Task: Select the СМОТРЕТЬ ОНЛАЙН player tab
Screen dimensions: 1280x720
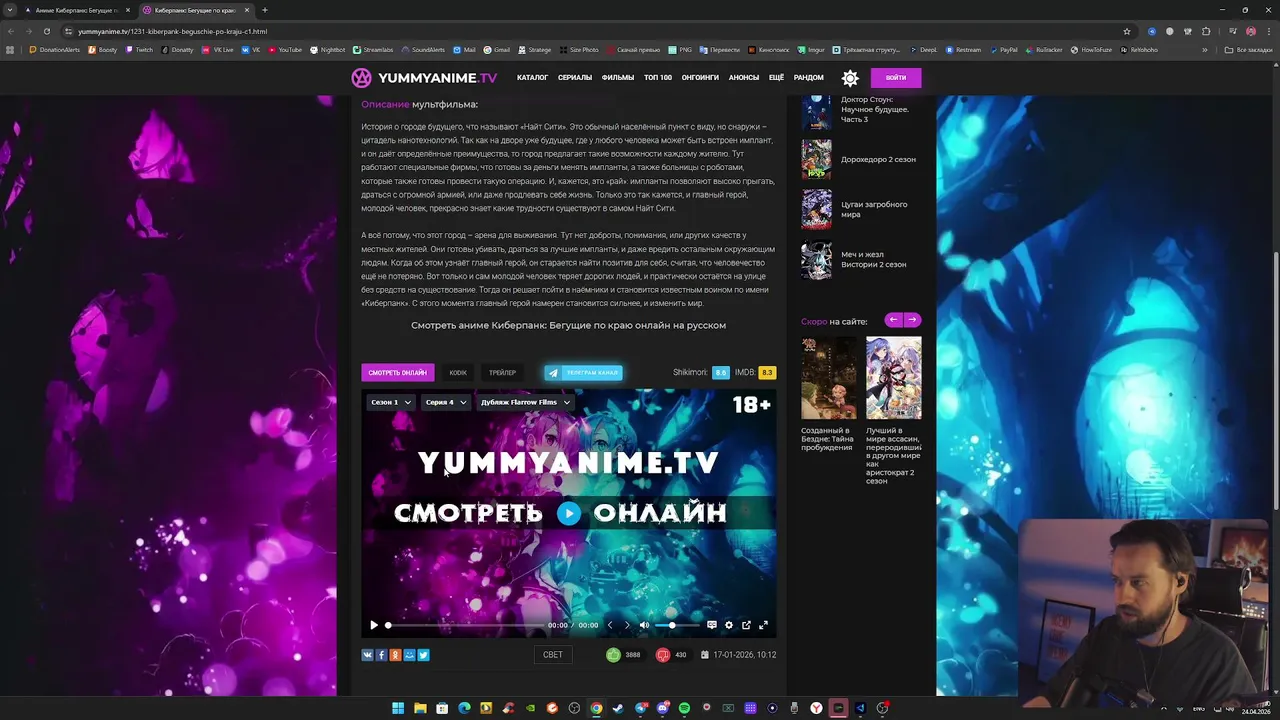Action: pos(398,373)
